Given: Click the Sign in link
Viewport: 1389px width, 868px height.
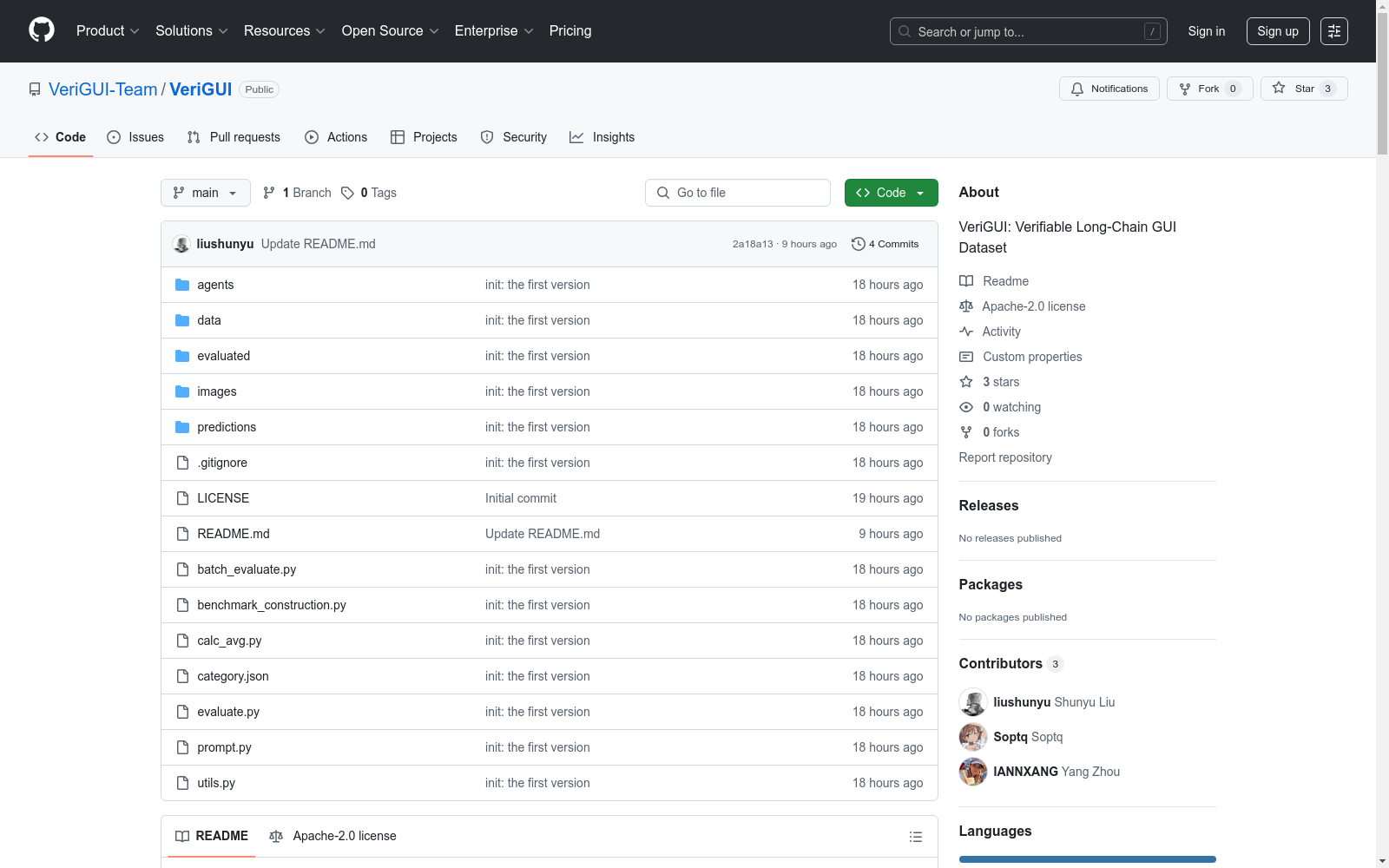Looking at the screenshot, I should coord(1207,31).
